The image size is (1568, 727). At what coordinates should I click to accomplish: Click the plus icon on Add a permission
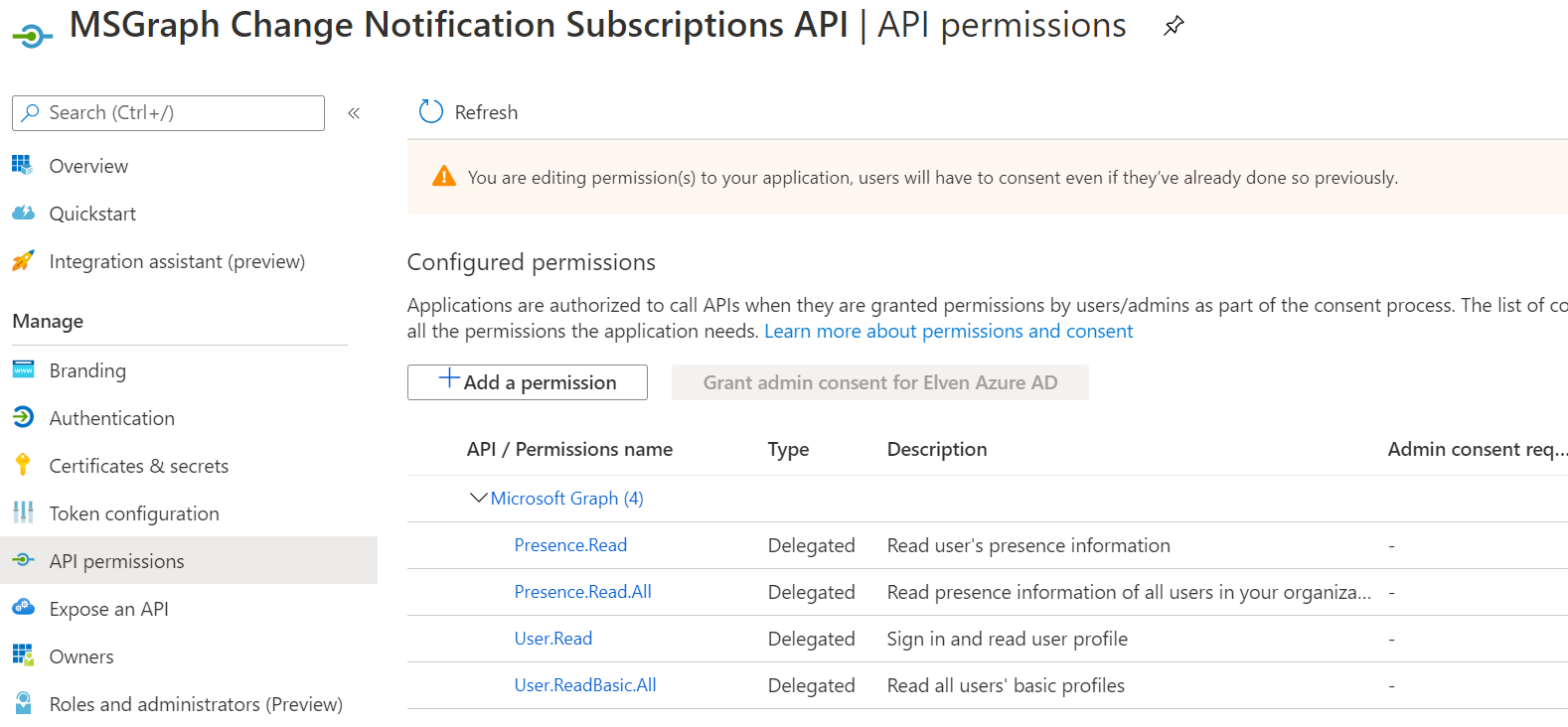(x=449, y=378)
